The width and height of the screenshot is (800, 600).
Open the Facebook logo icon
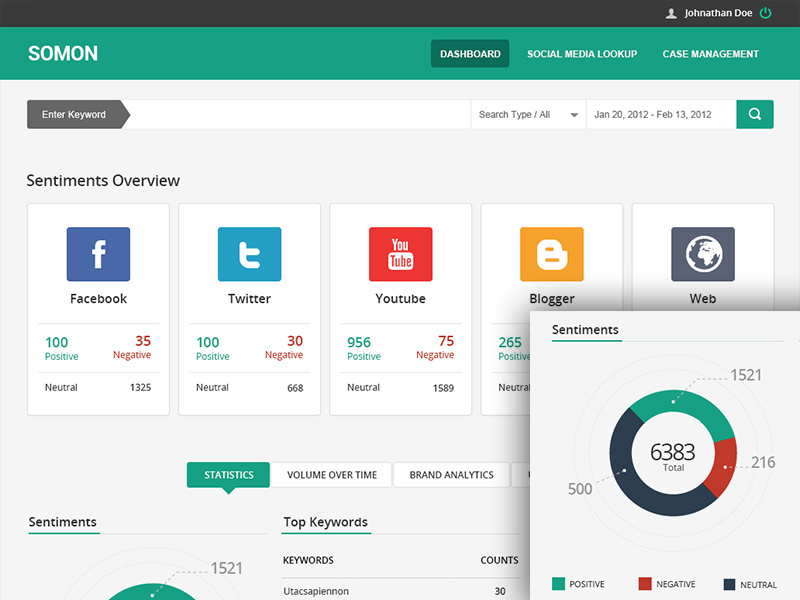pos(98,254)
